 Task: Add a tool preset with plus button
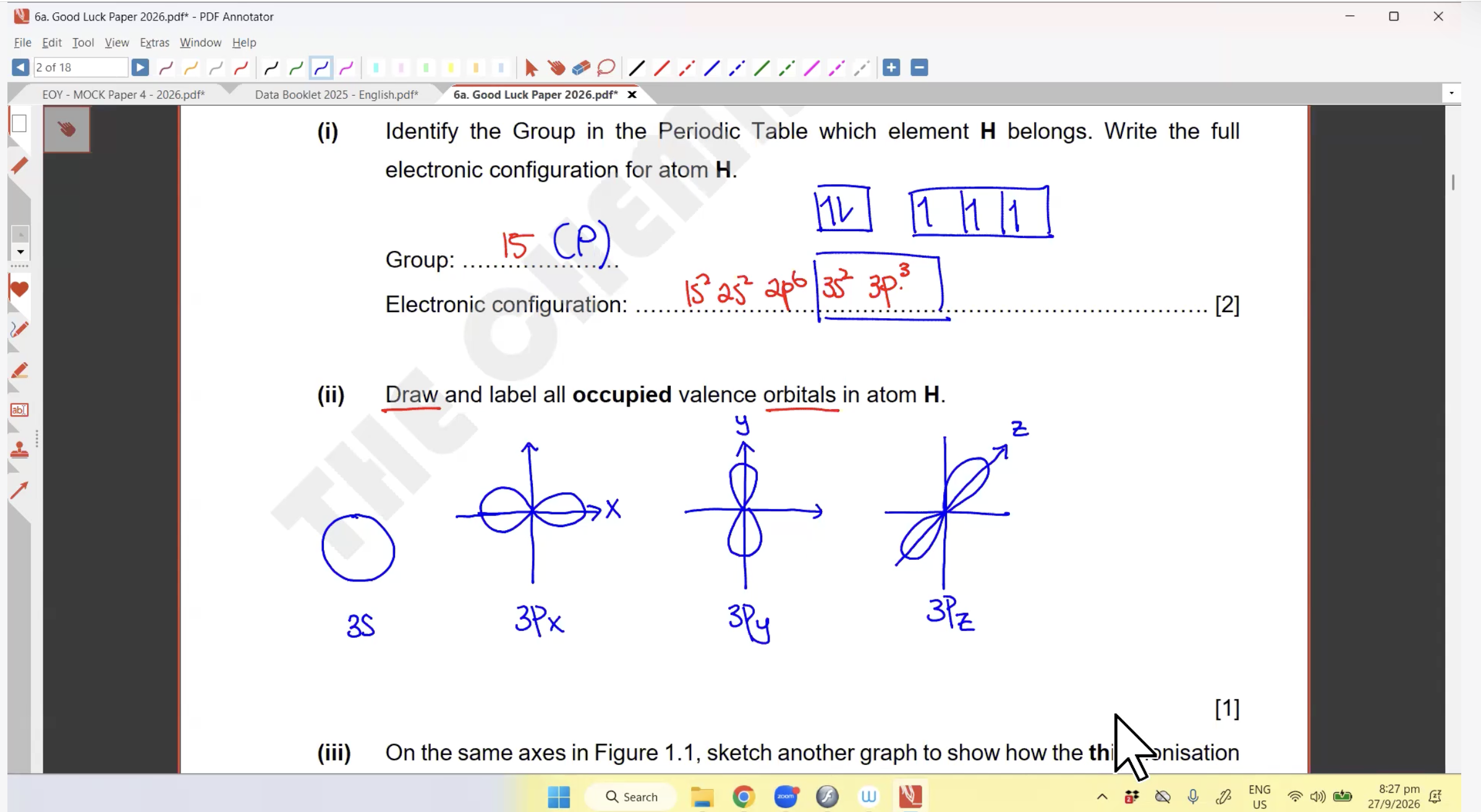(891, 67)
